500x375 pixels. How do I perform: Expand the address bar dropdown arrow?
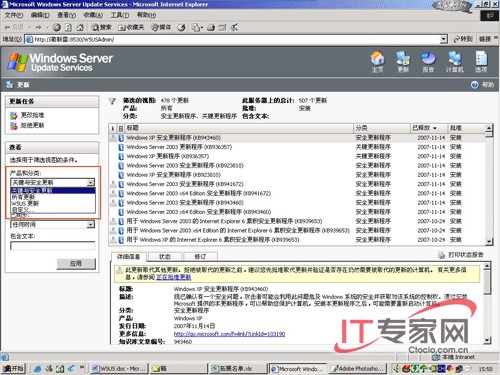tap(443, 39)
